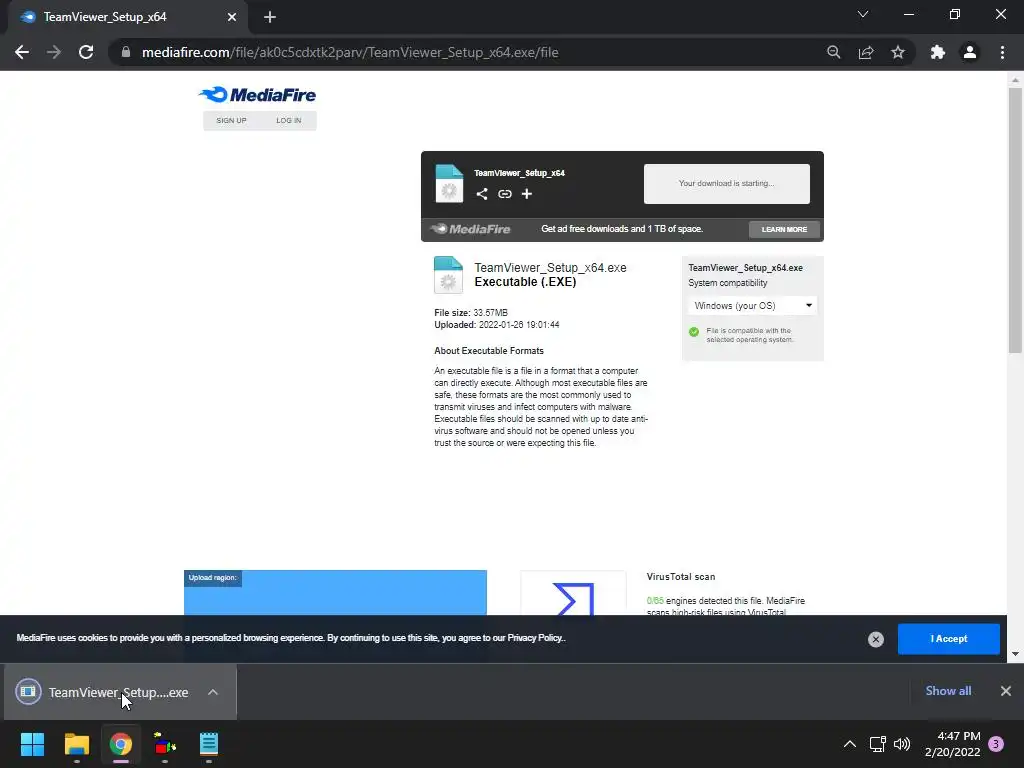This screenshot has height=768, width=1024.
Task: Open a new browser tab
Action: pos(270,17)
